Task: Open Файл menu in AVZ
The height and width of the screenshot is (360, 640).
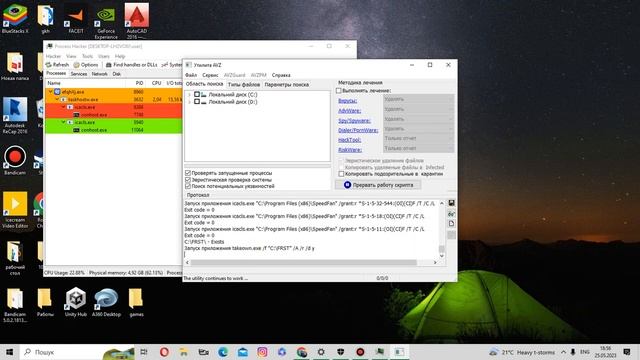Action: [191, 75]
